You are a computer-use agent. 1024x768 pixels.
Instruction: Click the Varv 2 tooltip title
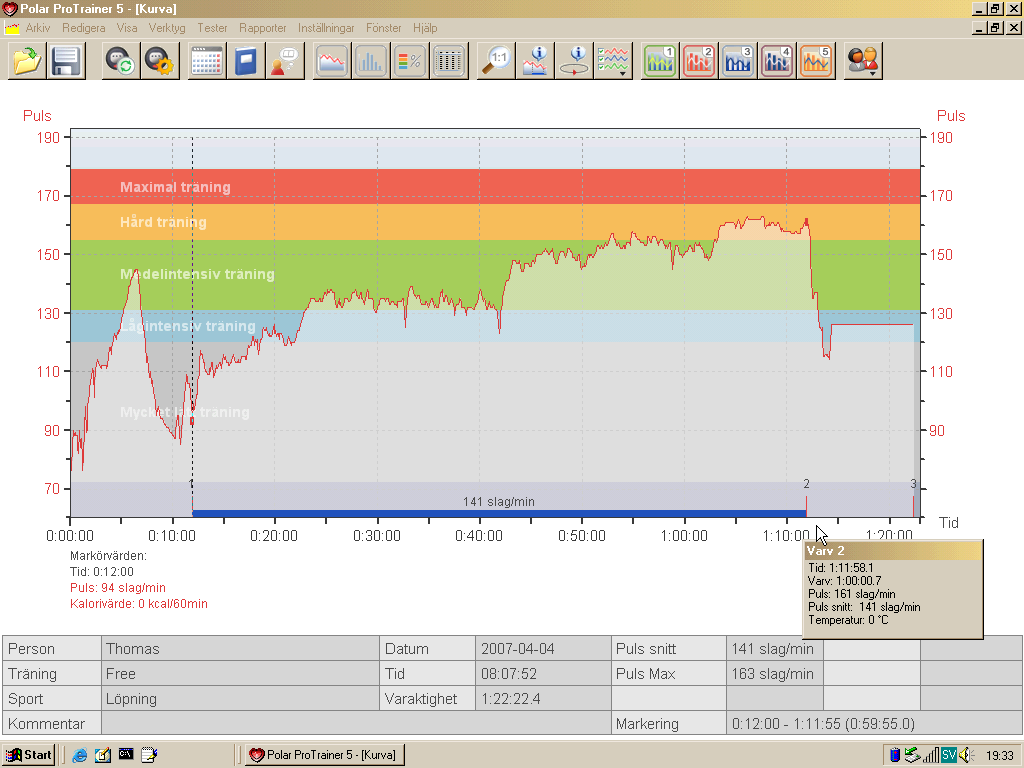click(x=825, y=551)
